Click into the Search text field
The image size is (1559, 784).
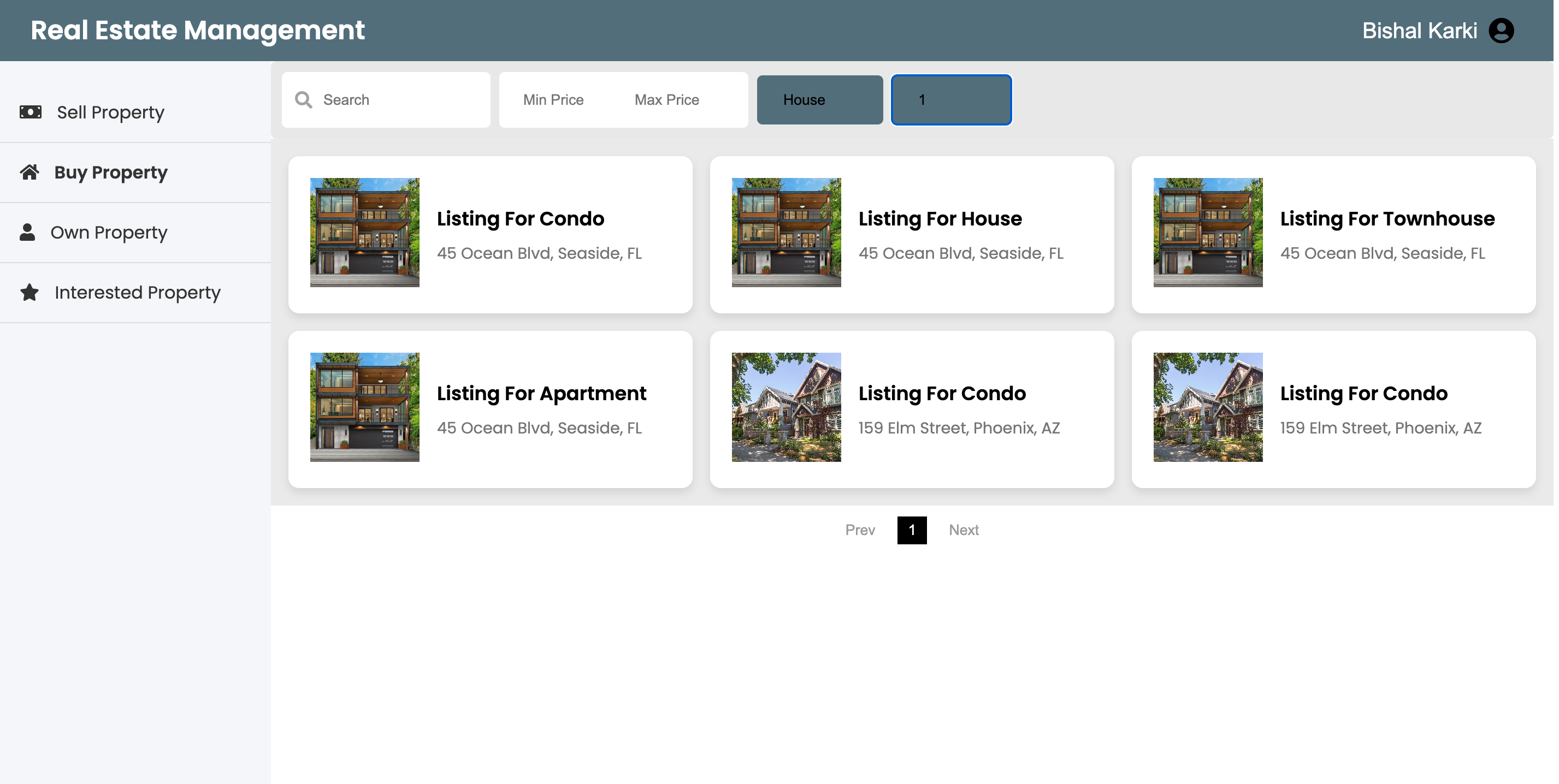tap(399, 100)
